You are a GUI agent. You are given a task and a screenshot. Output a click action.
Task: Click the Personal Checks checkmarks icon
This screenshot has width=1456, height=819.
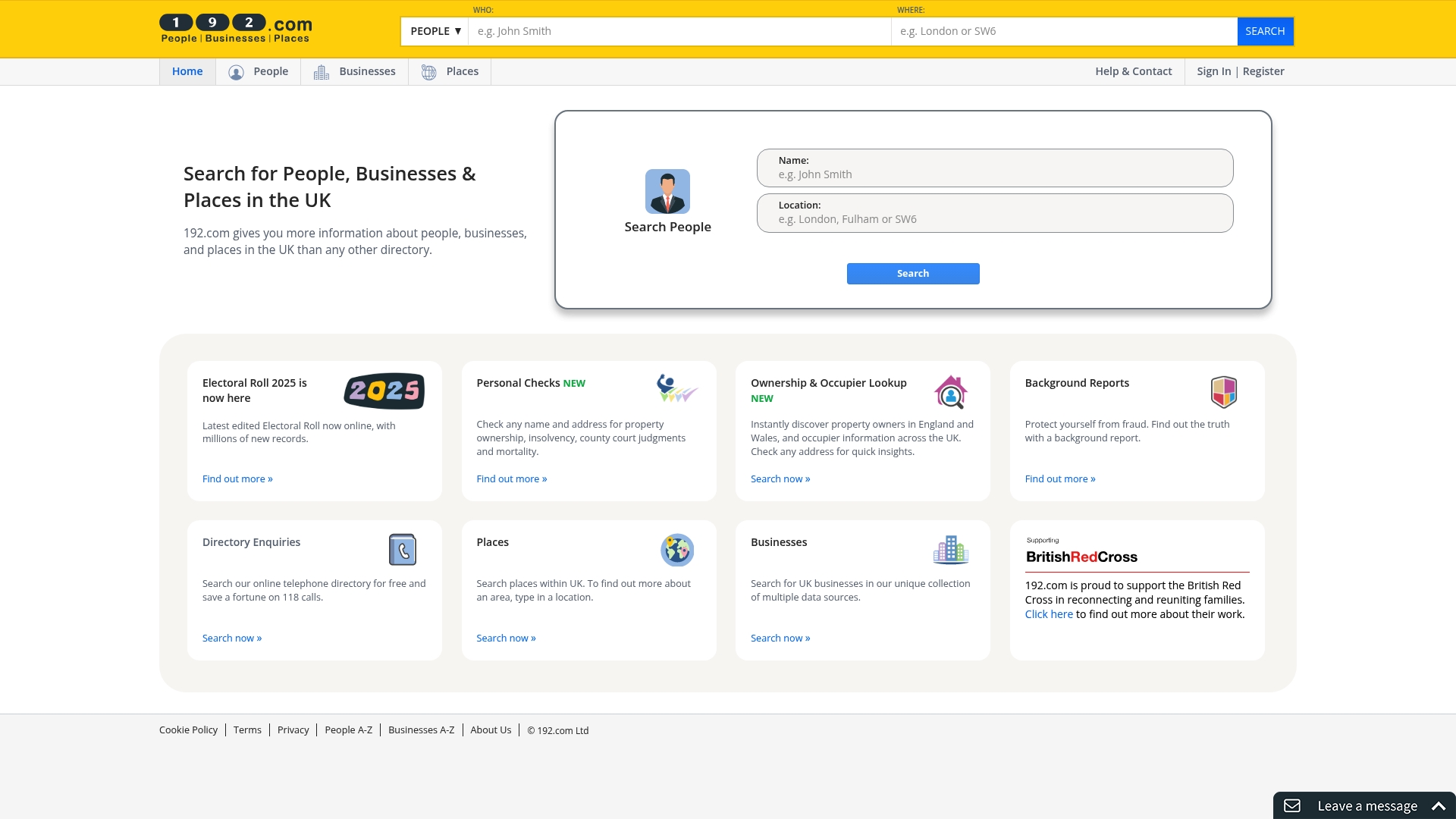coord(676,388)
